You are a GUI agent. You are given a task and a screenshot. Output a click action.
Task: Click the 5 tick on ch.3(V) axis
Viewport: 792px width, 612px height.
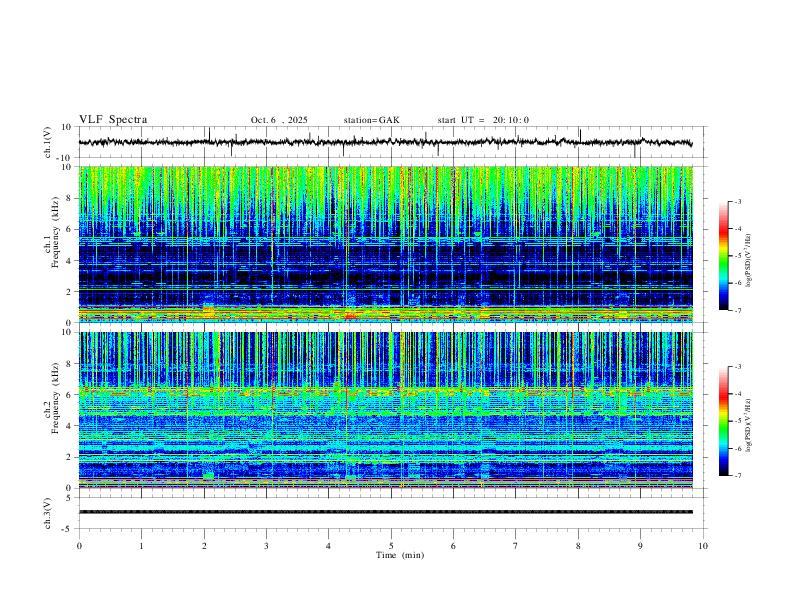coord(70,497)
